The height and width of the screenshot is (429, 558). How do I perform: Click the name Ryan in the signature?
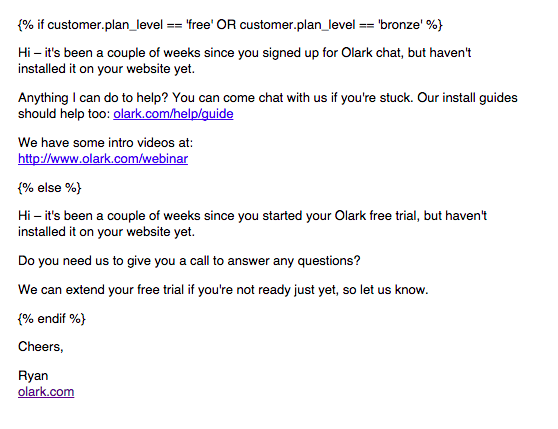[33, 376]
